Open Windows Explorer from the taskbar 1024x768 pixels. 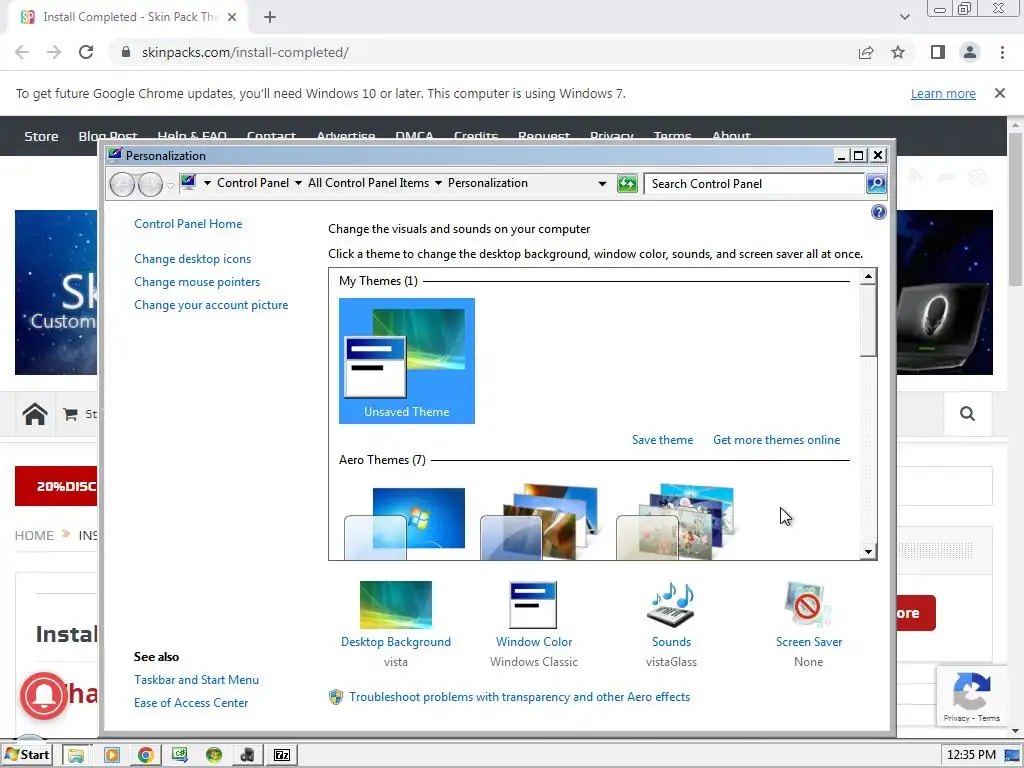coord(76,756)
